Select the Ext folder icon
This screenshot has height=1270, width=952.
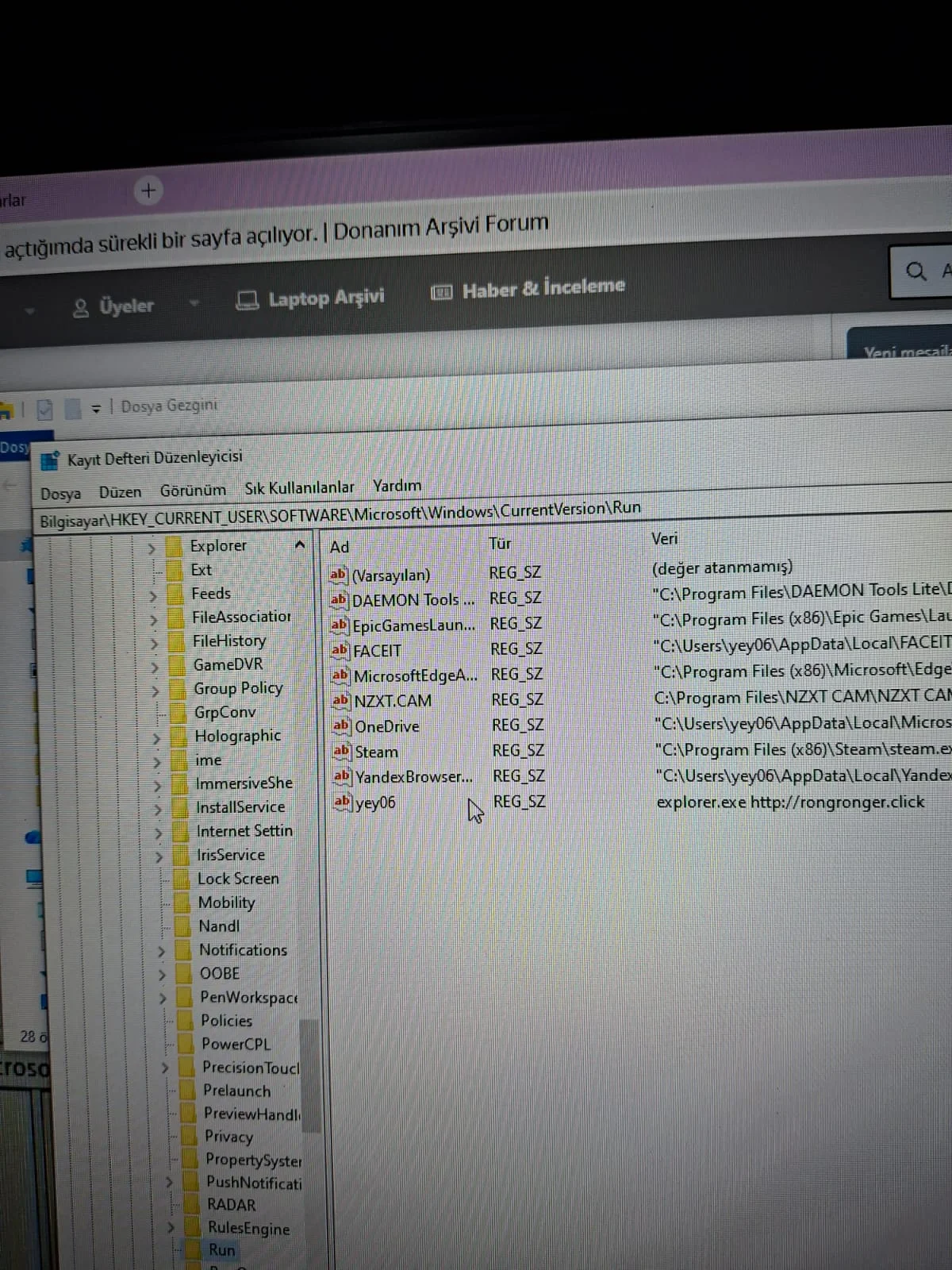[175, 570]
